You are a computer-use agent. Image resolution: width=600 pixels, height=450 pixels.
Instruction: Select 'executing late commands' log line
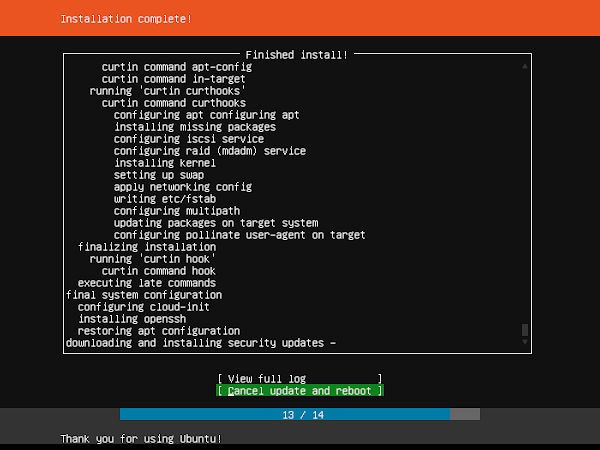147,283
